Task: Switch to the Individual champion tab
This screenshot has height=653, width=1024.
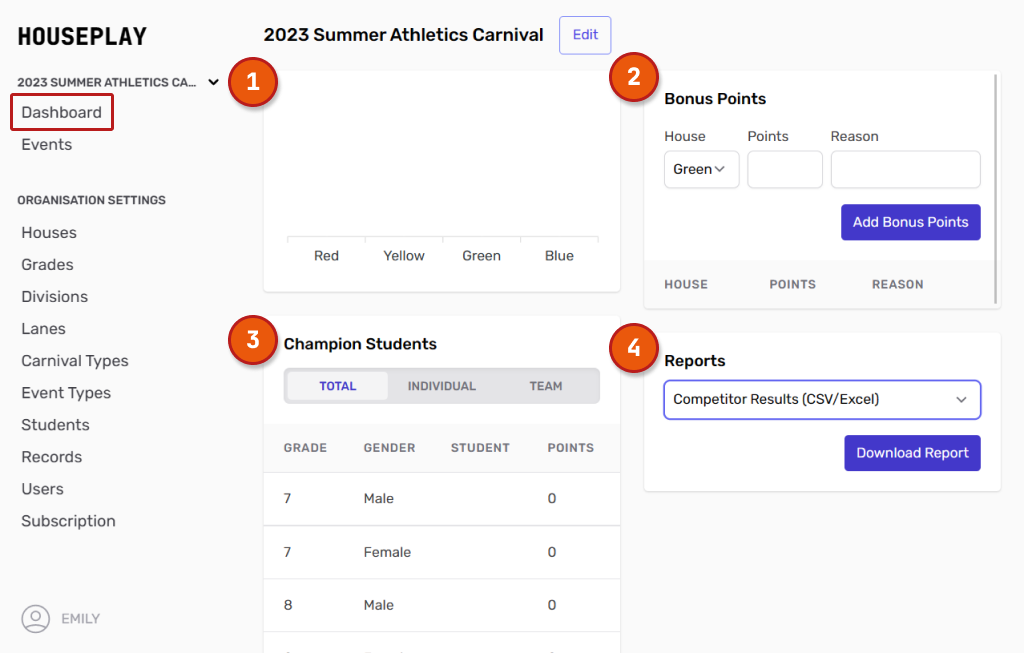Action: pos(441,386)
